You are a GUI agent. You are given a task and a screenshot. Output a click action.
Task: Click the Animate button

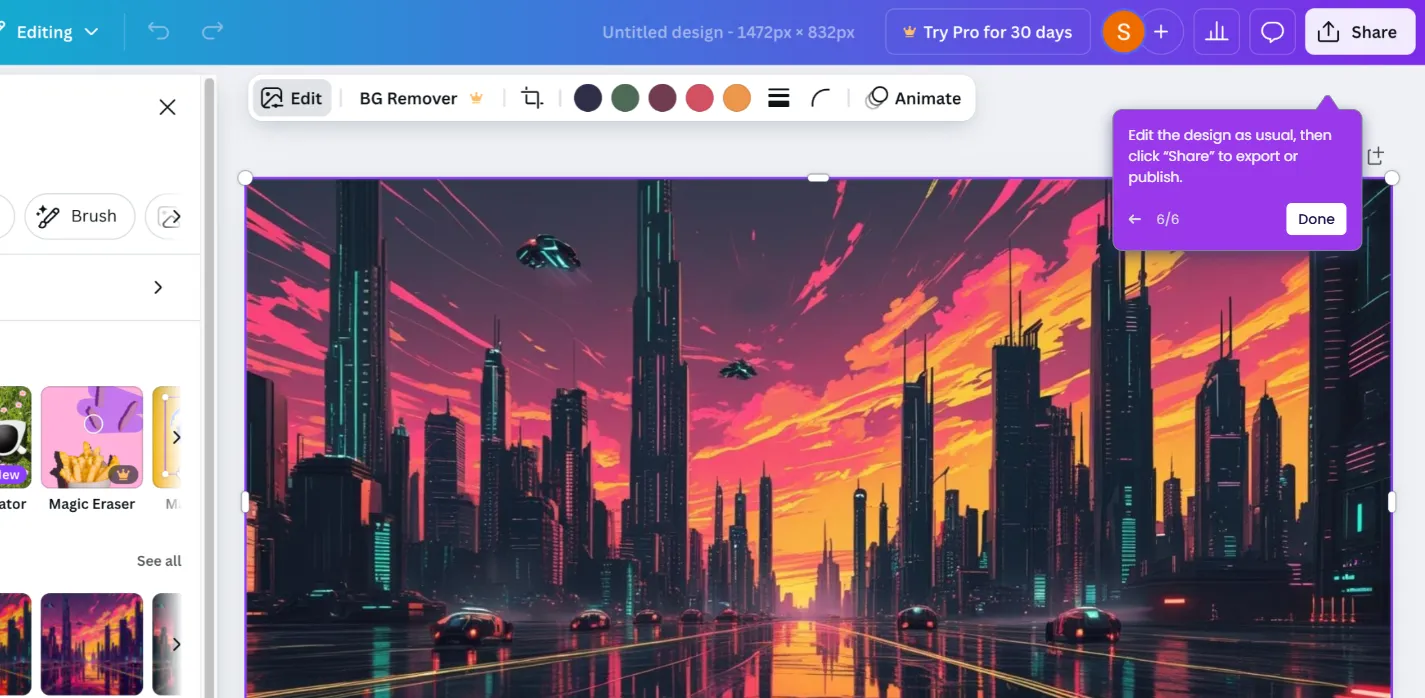click(x=914, y=98)
